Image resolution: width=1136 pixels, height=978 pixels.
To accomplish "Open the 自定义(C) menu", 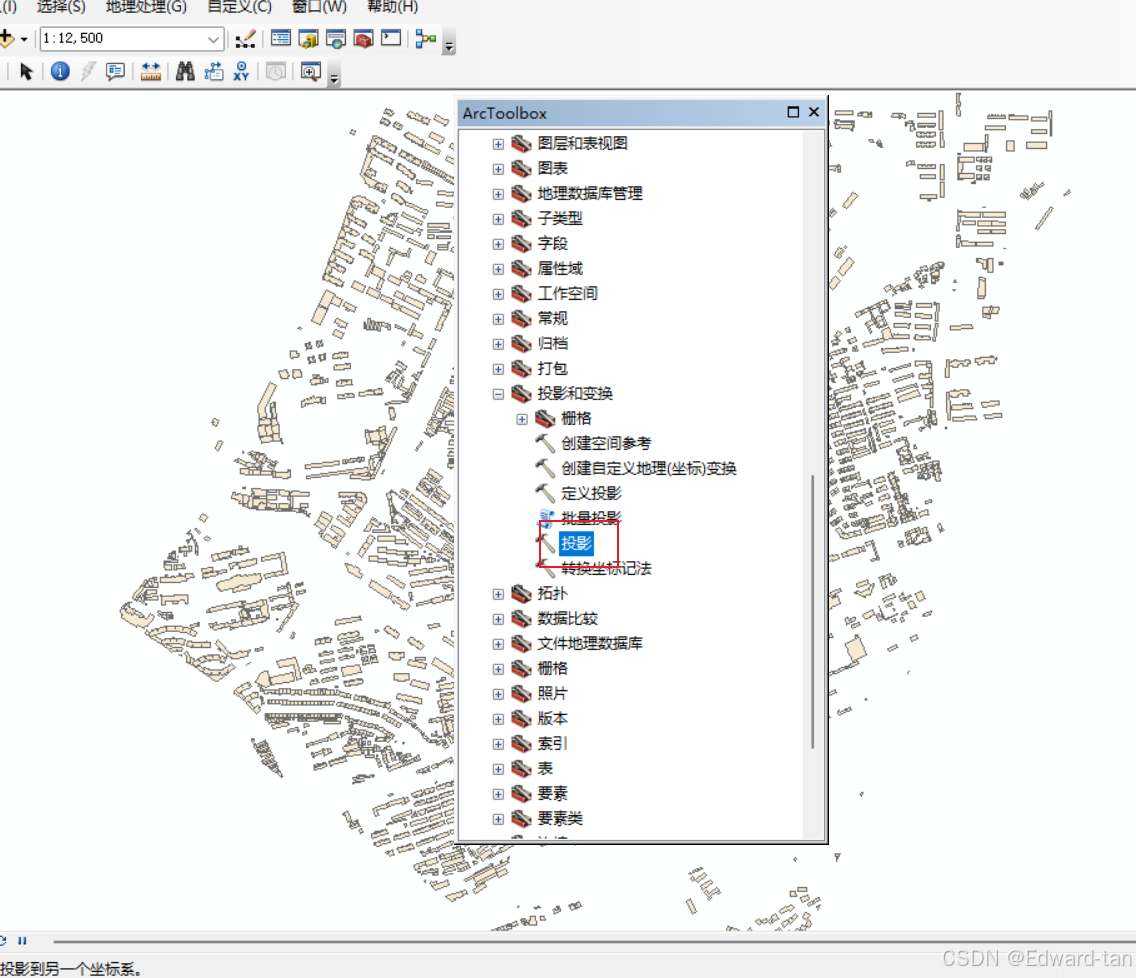I will [x=239, y=7].
